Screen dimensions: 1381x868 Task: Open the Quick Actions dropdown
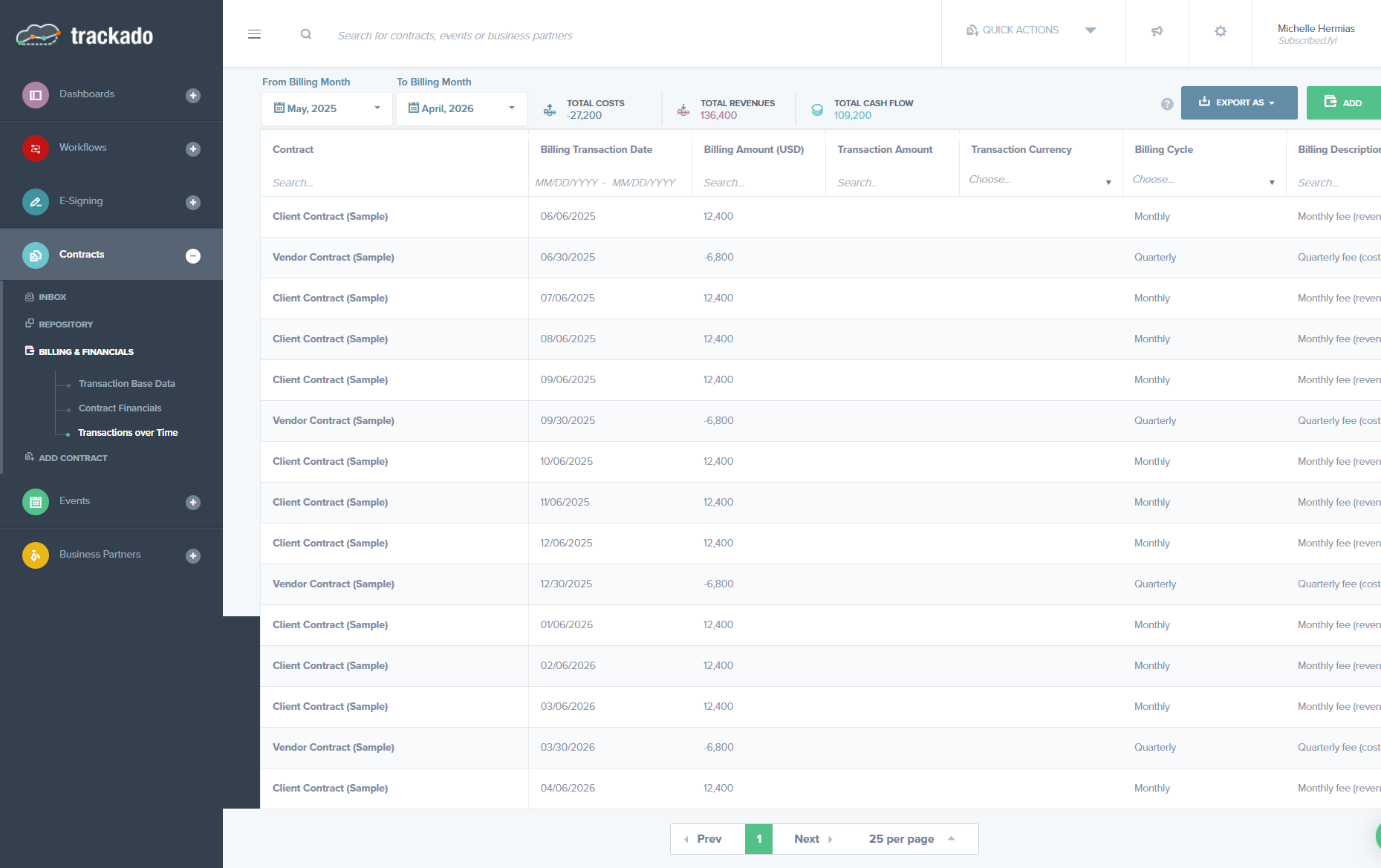click(1033, 30)
